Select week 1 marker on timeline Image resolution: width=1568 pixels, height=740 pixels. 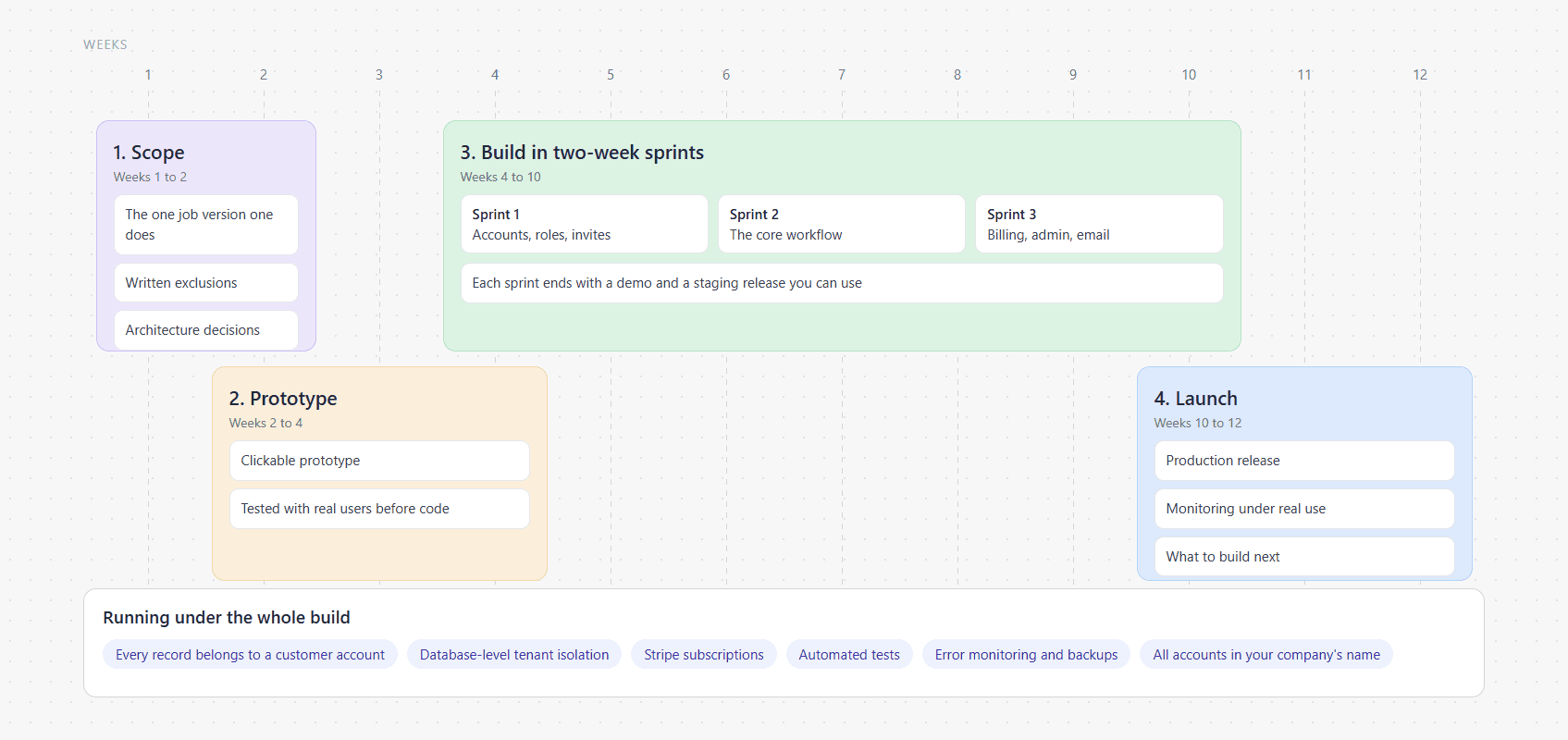[148, 75]
